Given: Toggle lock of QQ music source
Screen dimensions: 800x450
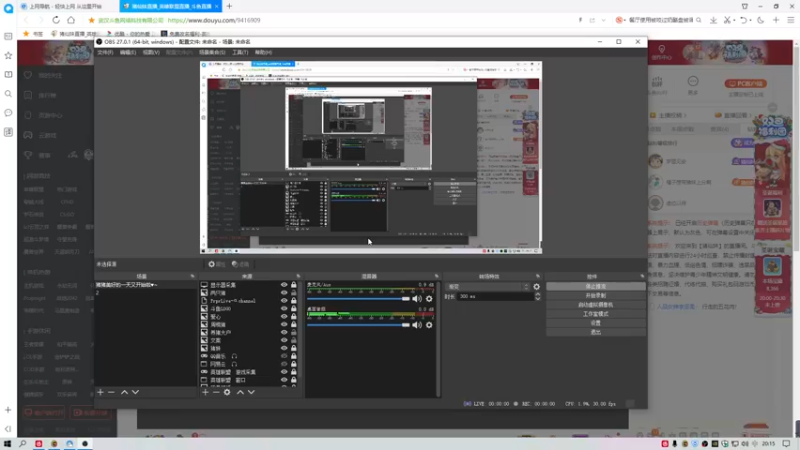Looking at the screenshot, I should (293, 356).
